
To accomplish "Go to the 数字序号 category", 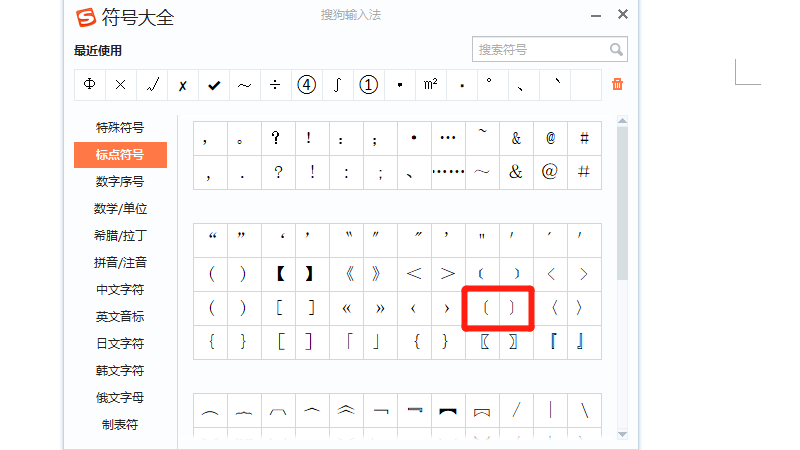I will [120, 182].
